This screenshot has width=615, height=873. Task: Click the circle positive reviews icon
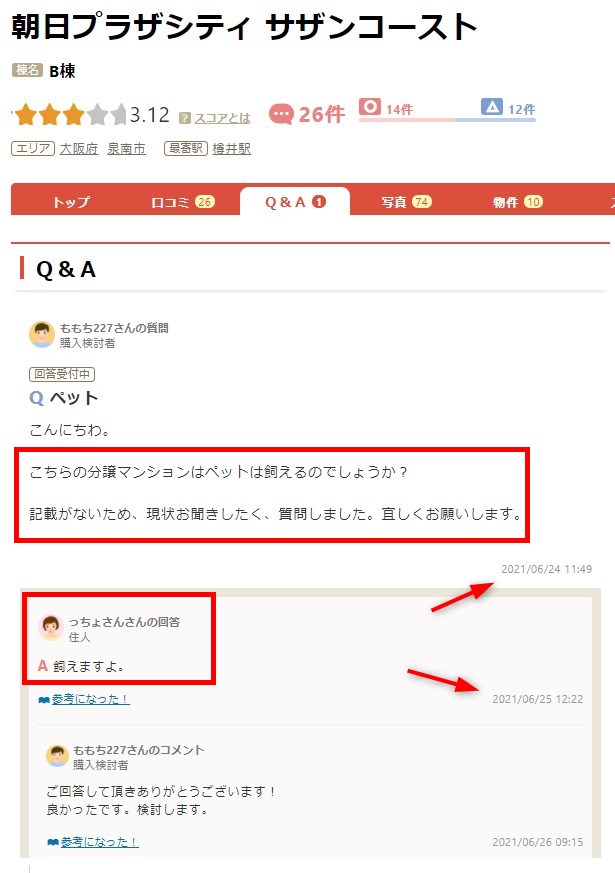pos(370,106)
